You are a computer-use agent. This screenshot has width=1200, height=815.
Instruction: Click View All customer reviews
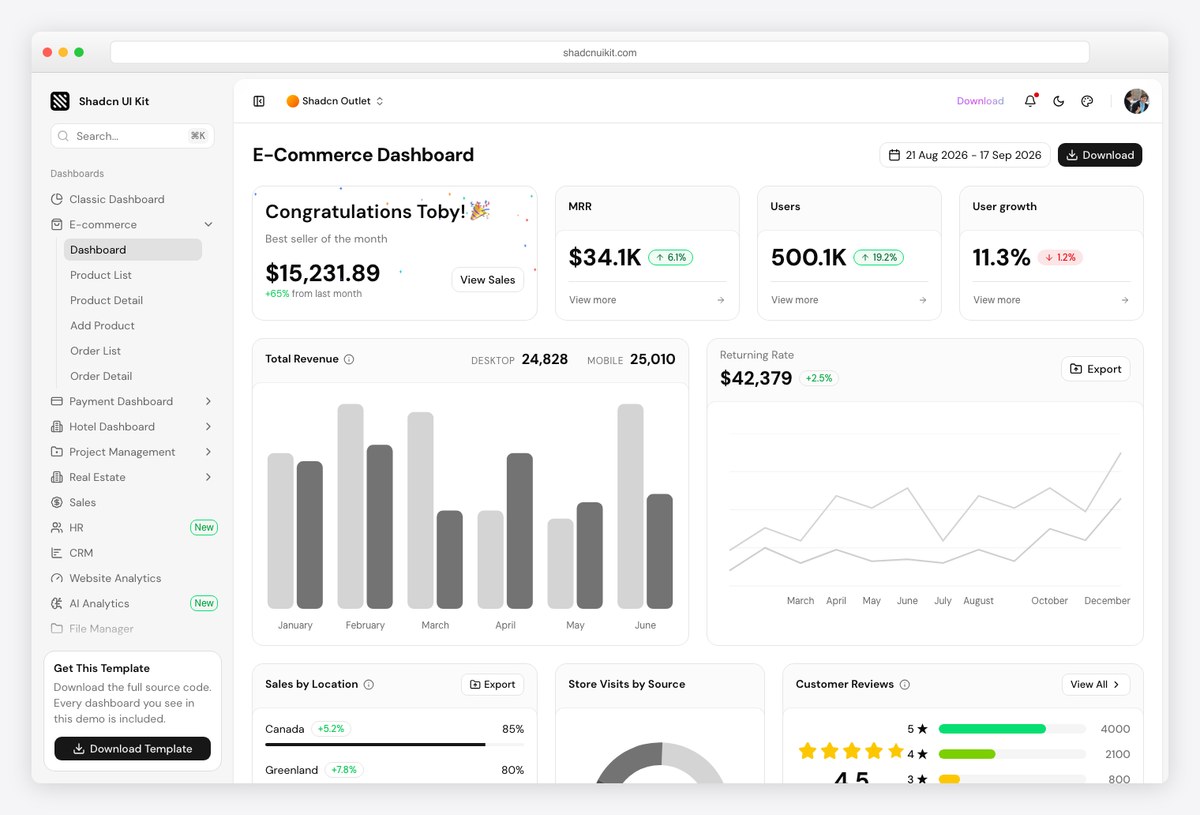(x=1096, y=685)
